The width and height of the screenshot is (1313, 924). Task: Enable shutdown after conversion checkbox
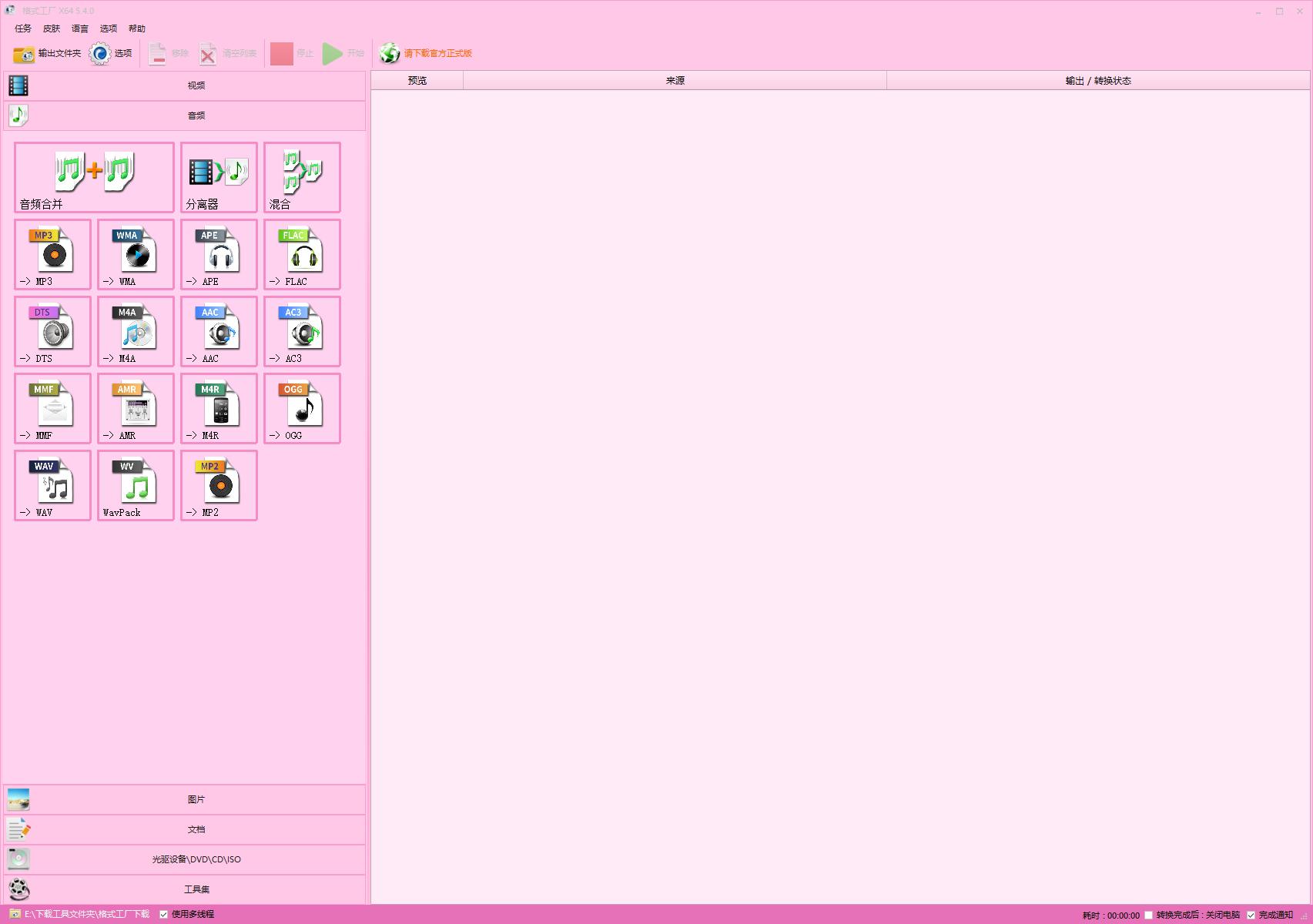[x=1148, y=915]
